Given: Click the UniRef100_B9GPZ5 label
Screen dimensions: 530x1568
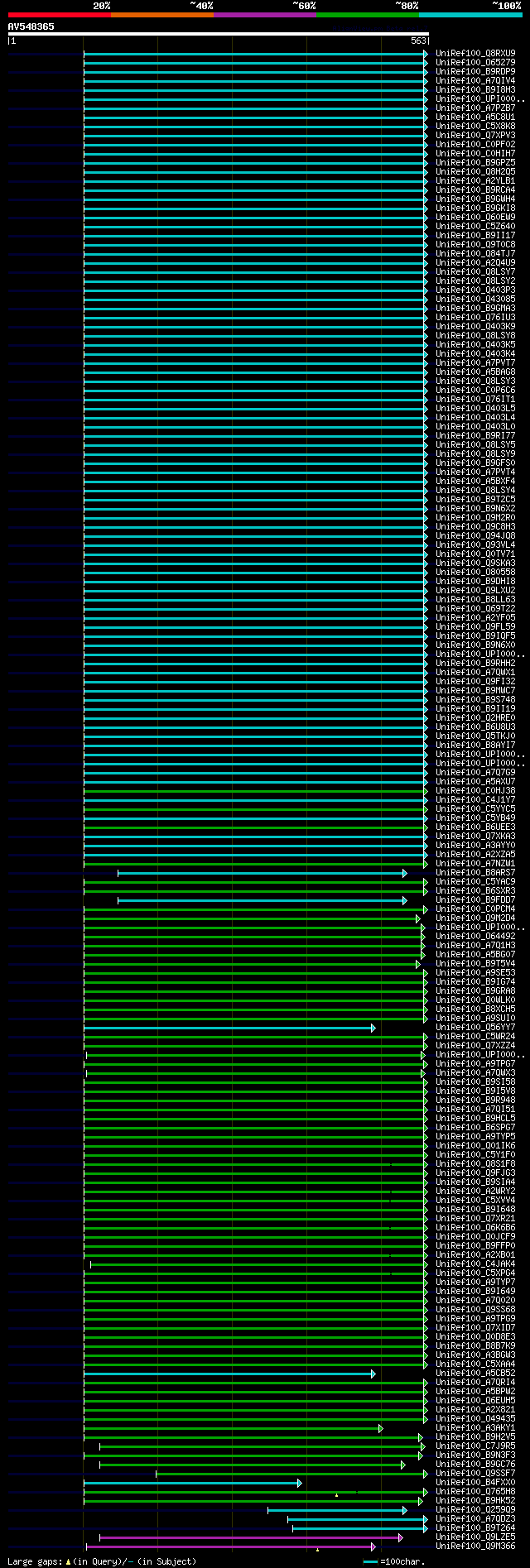Looking at the screenshot, I should [x=475, y=162].
